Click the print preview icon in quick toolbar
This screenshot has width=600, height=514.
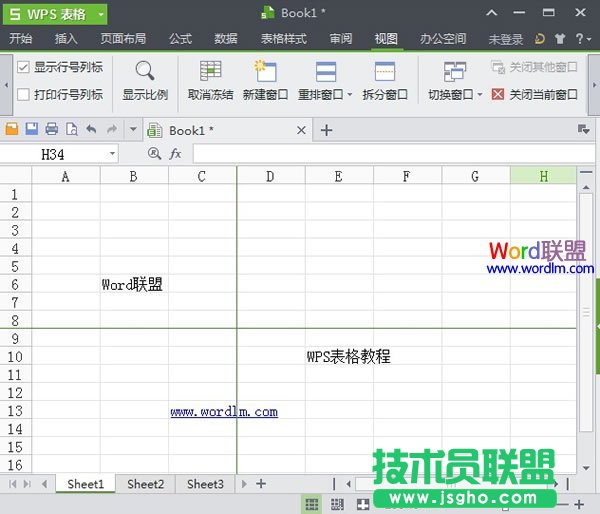(x=71, y=129)
